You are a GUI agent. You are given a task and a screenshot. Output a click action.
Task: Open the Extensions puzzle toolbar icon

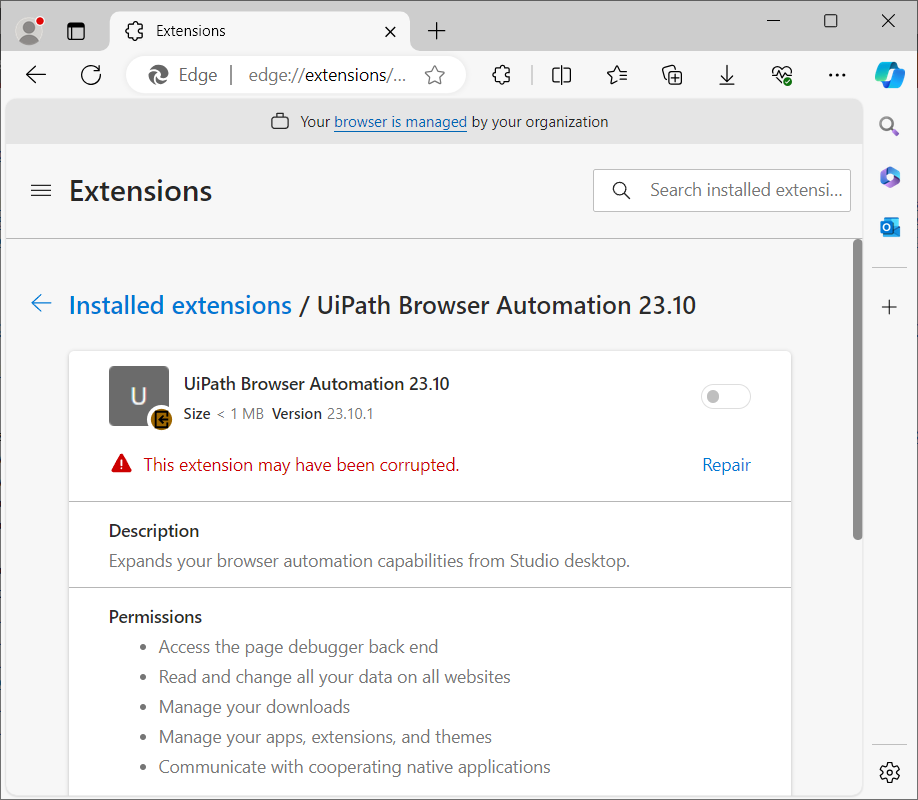502,75
